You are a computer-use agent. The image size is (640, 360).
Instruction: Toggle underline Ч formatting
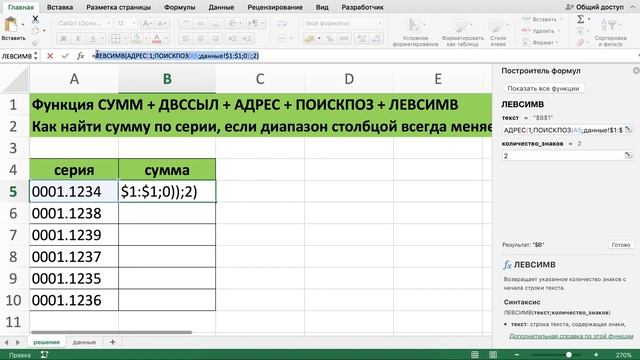93,39
